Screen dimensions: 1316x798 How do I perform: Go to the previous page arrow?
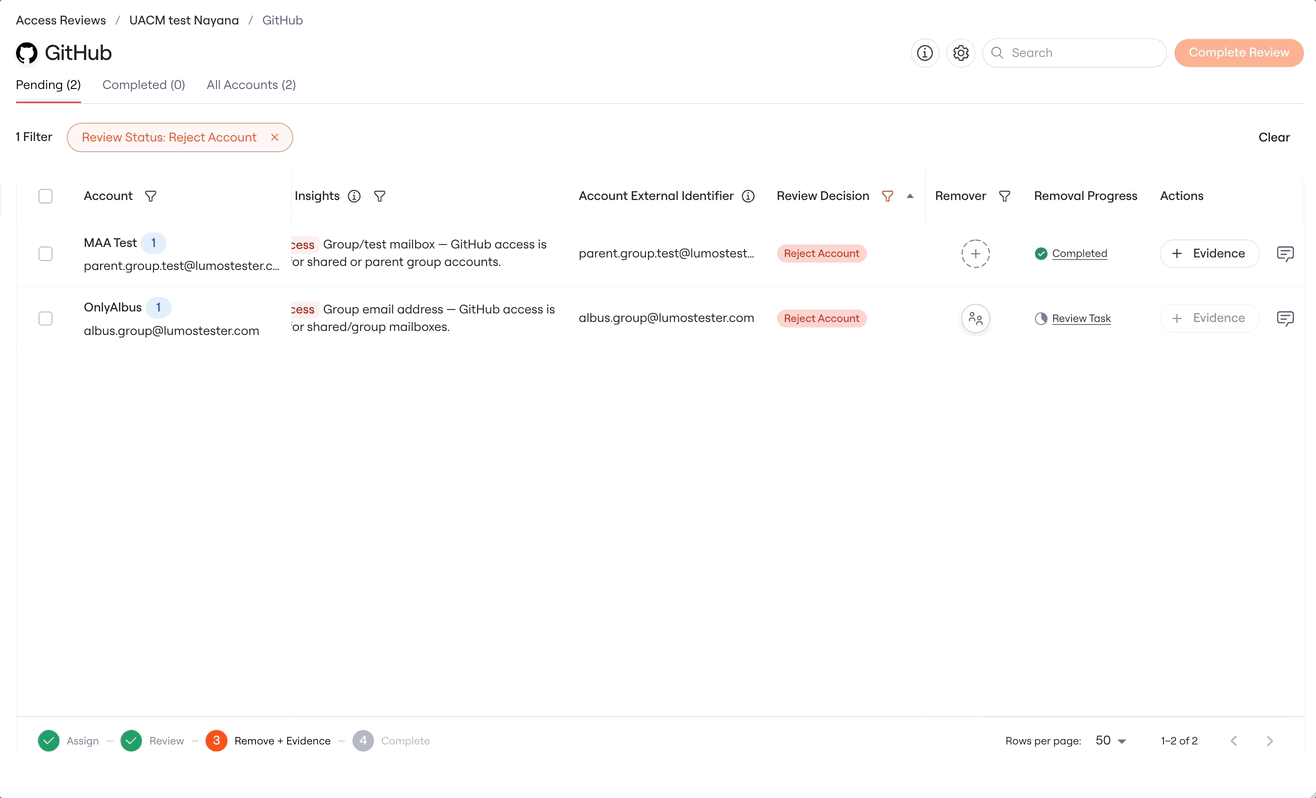point(1234,741)
